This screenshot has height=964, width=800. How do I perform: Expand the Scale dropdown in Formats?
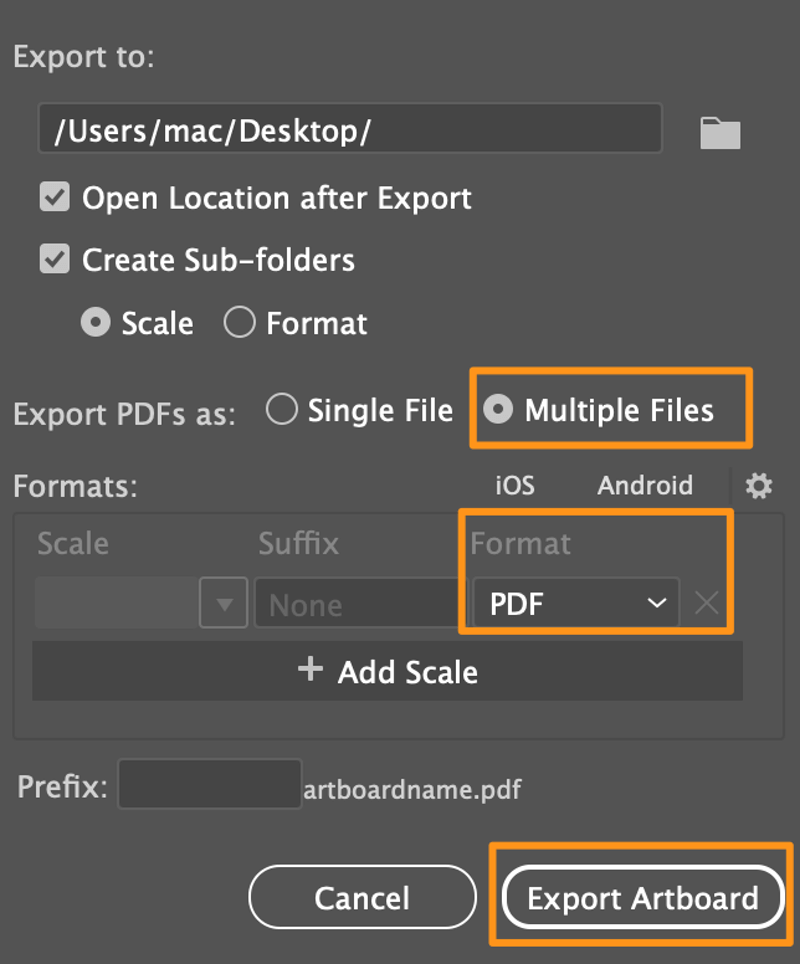(x=140, y=602)
